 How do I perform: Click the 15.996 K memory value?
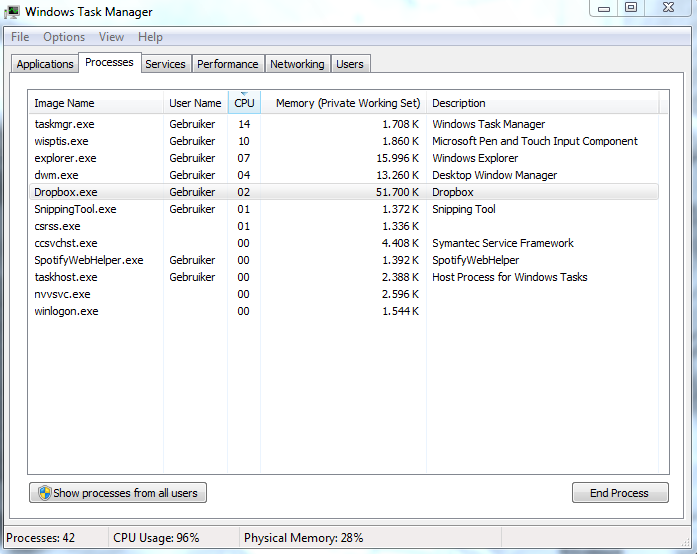[x=397, y=158]
